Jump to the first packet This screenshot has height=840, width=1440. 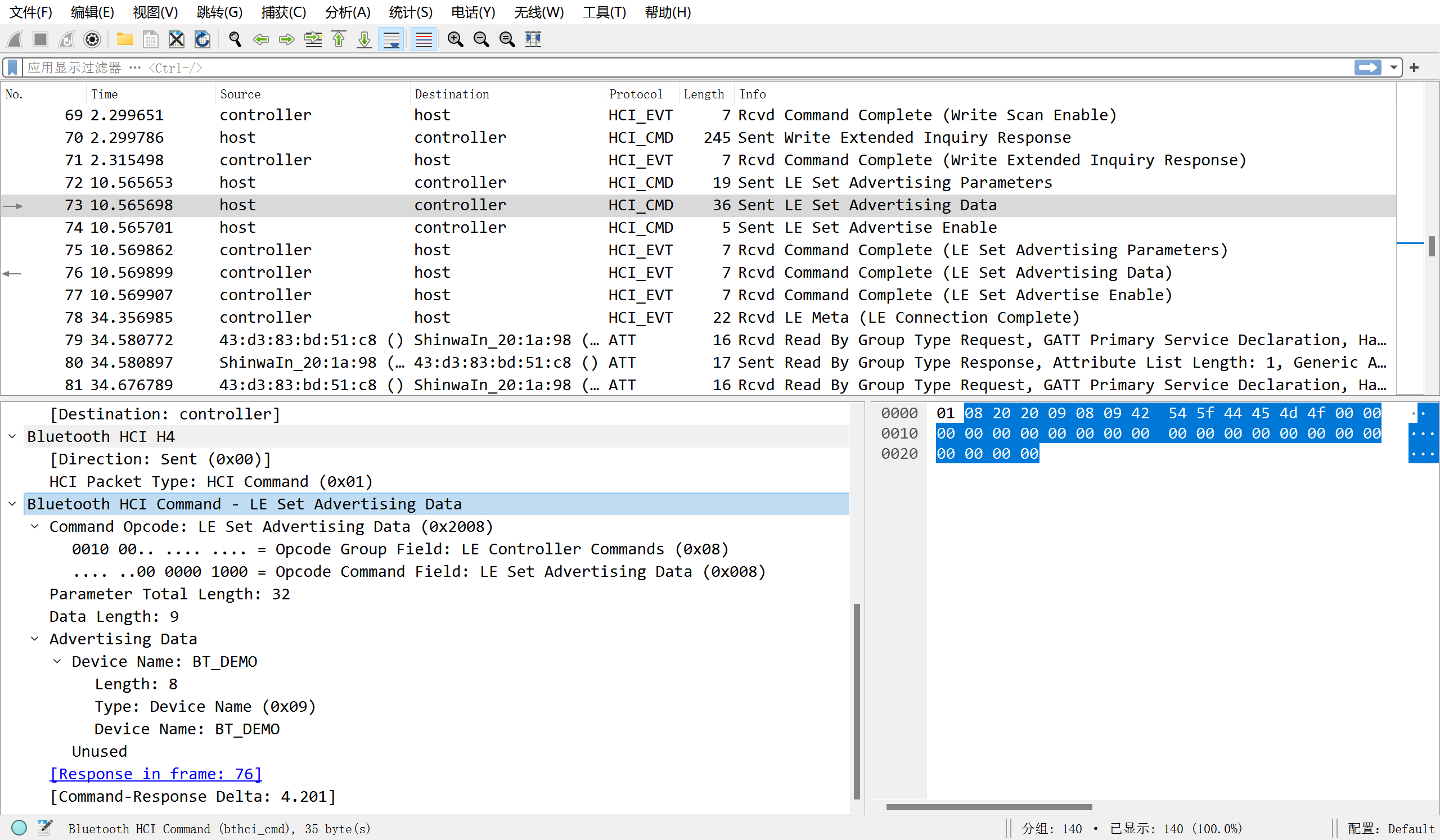coord(339,39)
